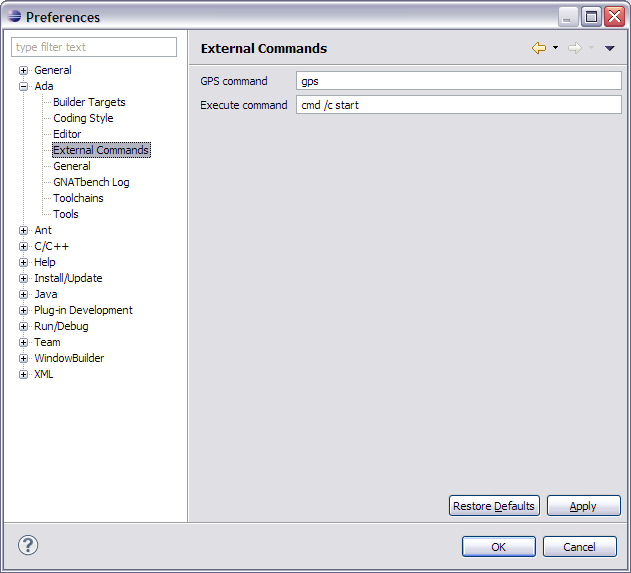Select Builder Targets under Ada
Viewport: 631px width, 573px height.
pos(89,102)
